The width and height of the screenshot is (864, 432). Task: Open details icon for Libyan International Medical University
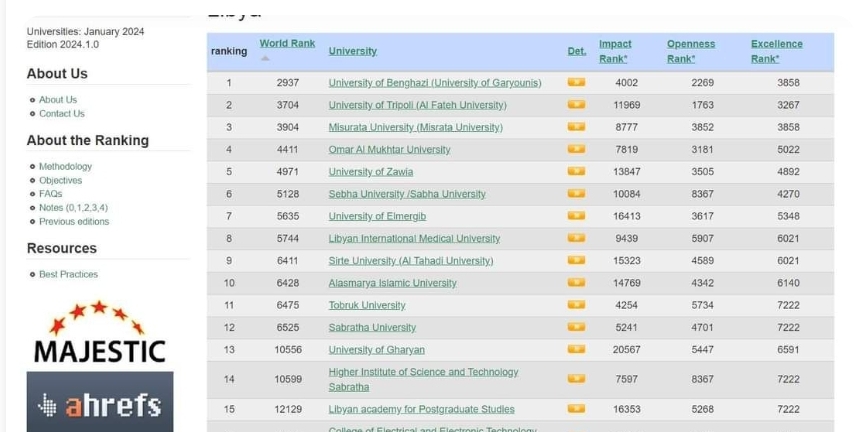(576, 238)
